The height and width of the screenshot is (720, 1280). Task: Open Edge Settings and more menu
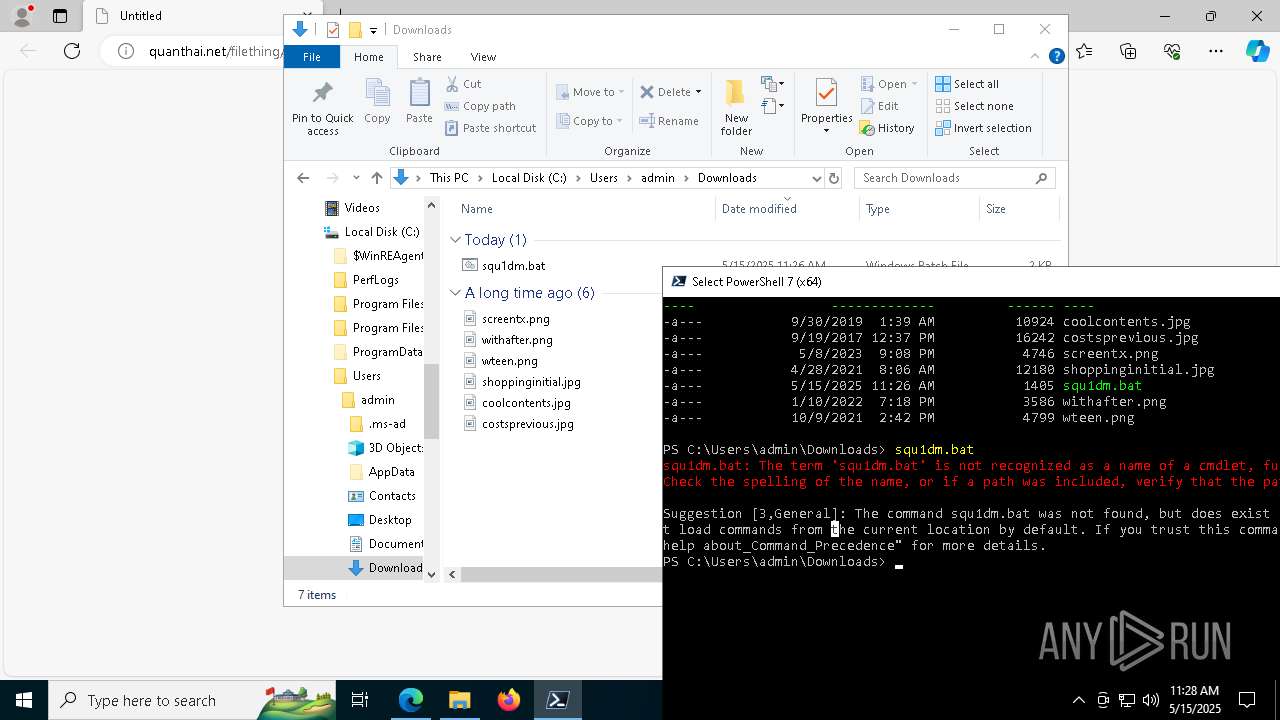(x=1216, y=51)
